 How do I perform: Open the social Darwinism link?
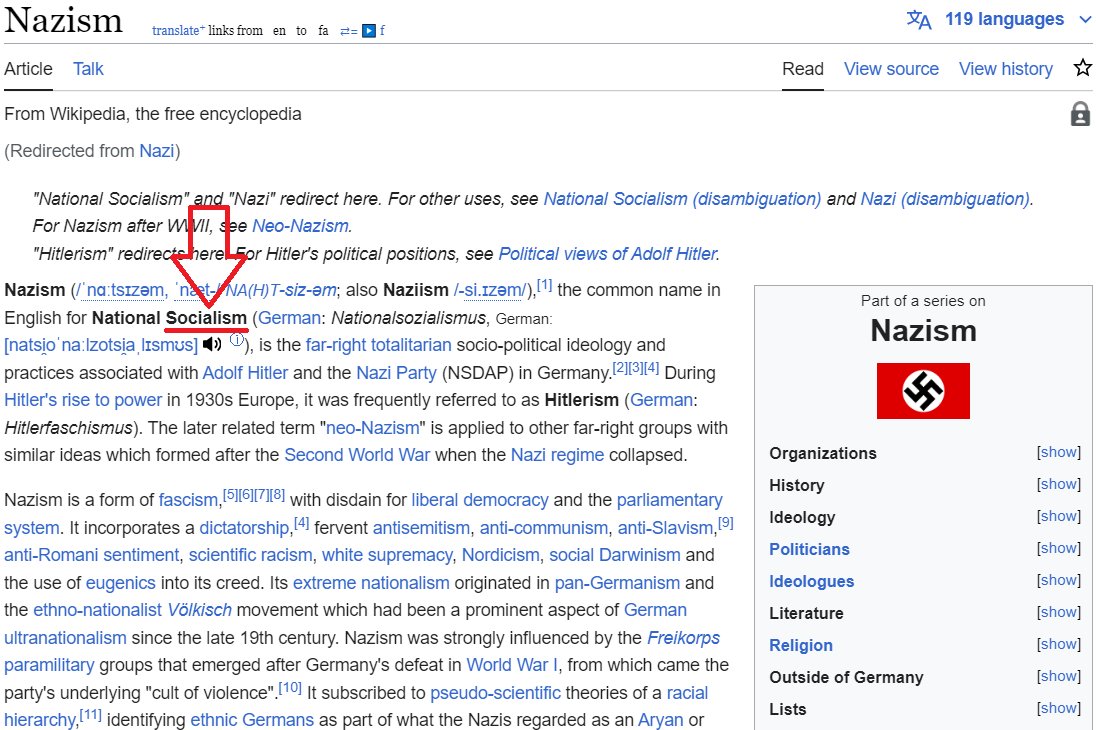pyautogui.click(x=614, y=555)
